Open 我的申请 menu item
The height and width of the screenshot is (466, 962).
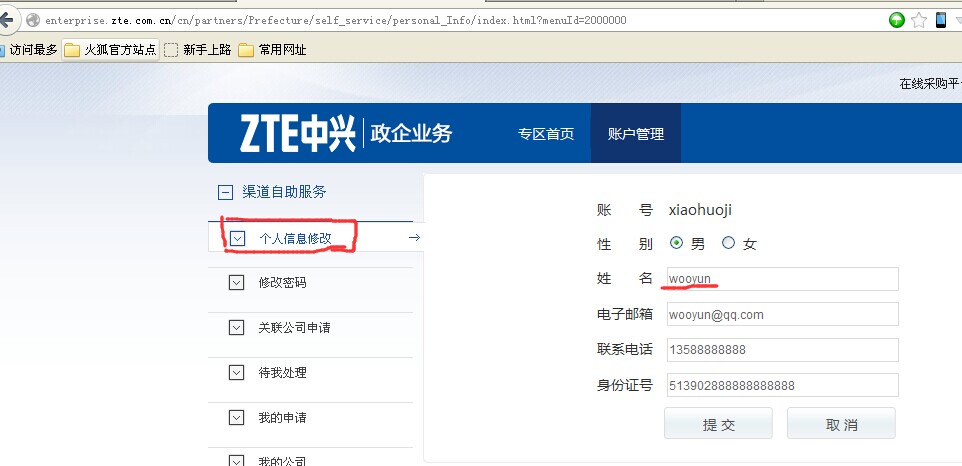click(x=282, y=418)
